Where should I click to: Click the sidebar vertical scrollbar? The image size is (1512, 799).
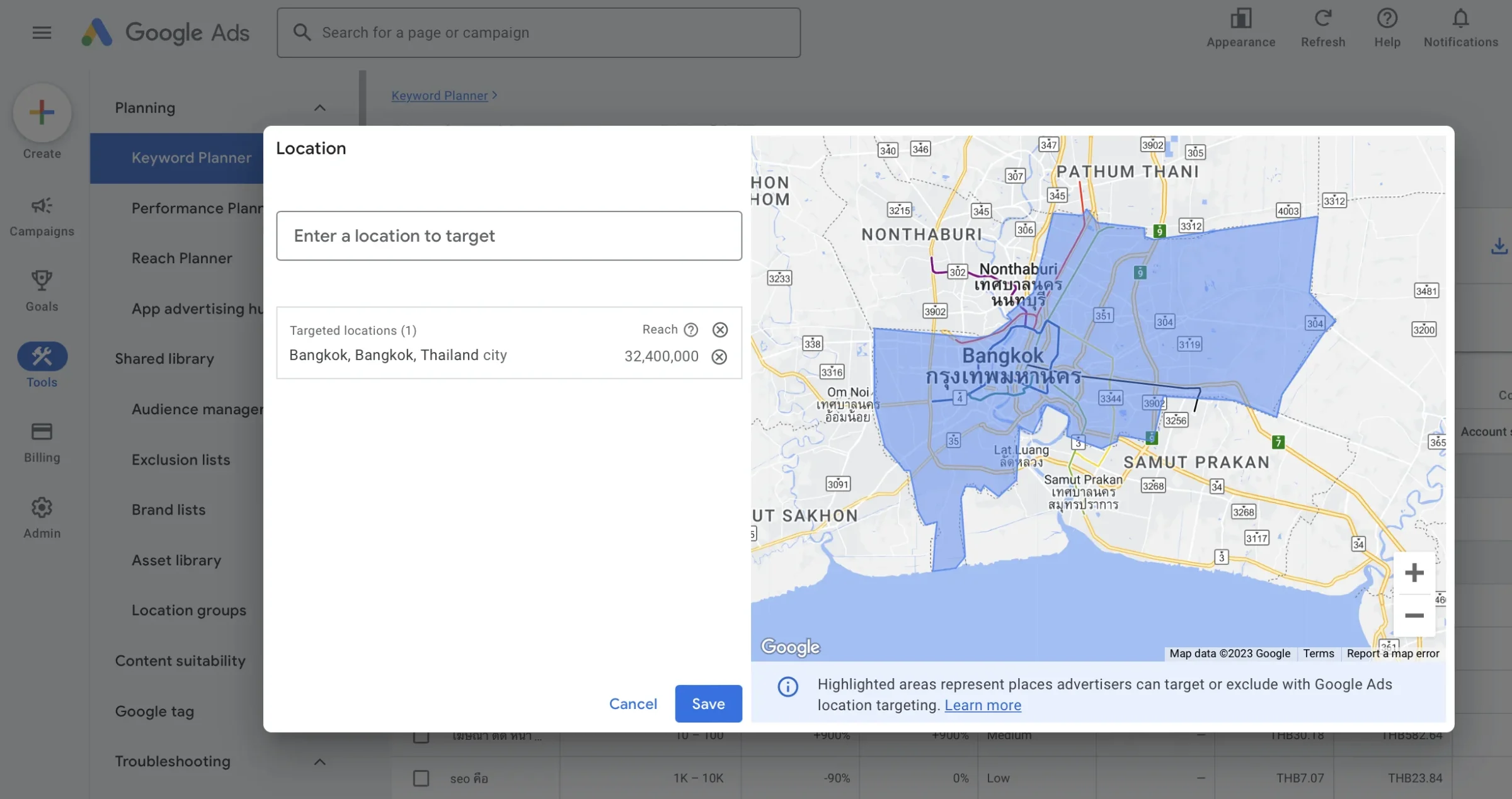click(362, 99)
